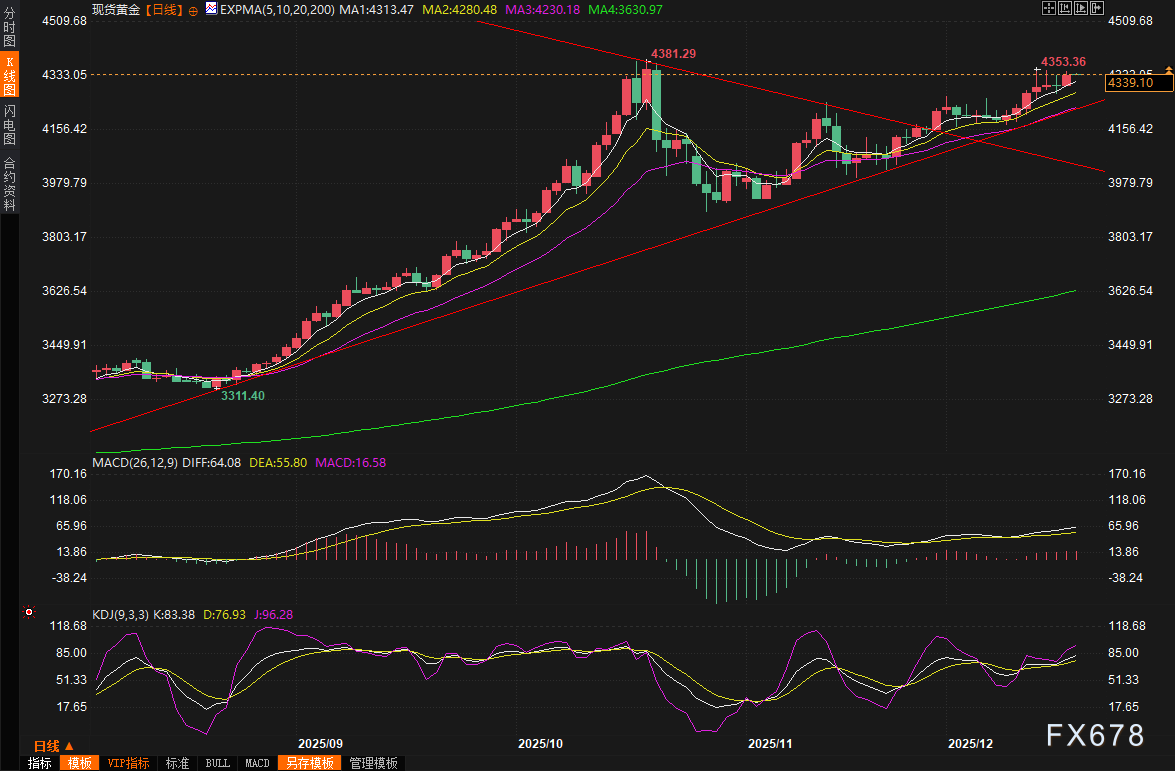Select the 指标 tab in bottom bar
Screen dimensions: 1175x771
tap(39, 763)
